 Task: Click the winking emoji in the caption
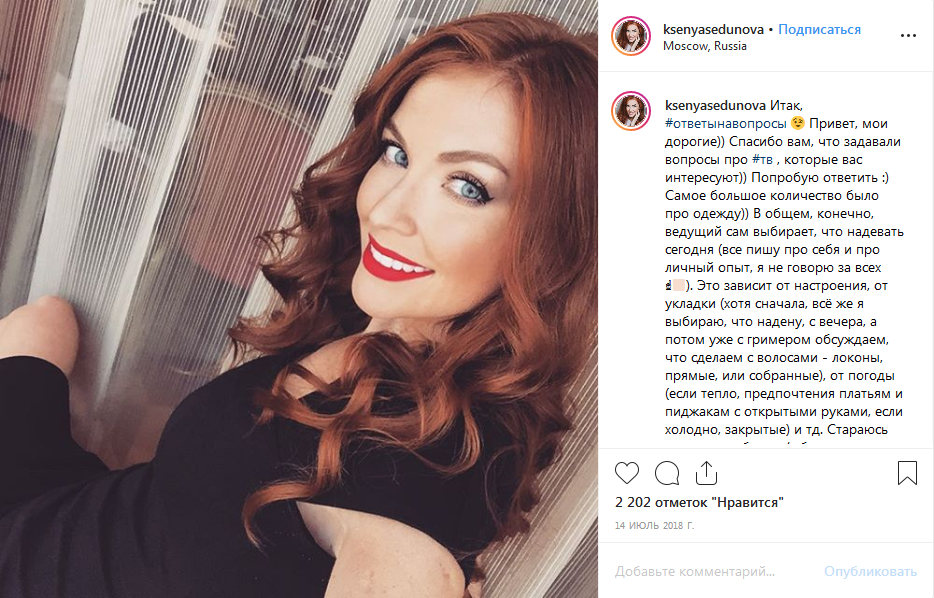[798, 123]
